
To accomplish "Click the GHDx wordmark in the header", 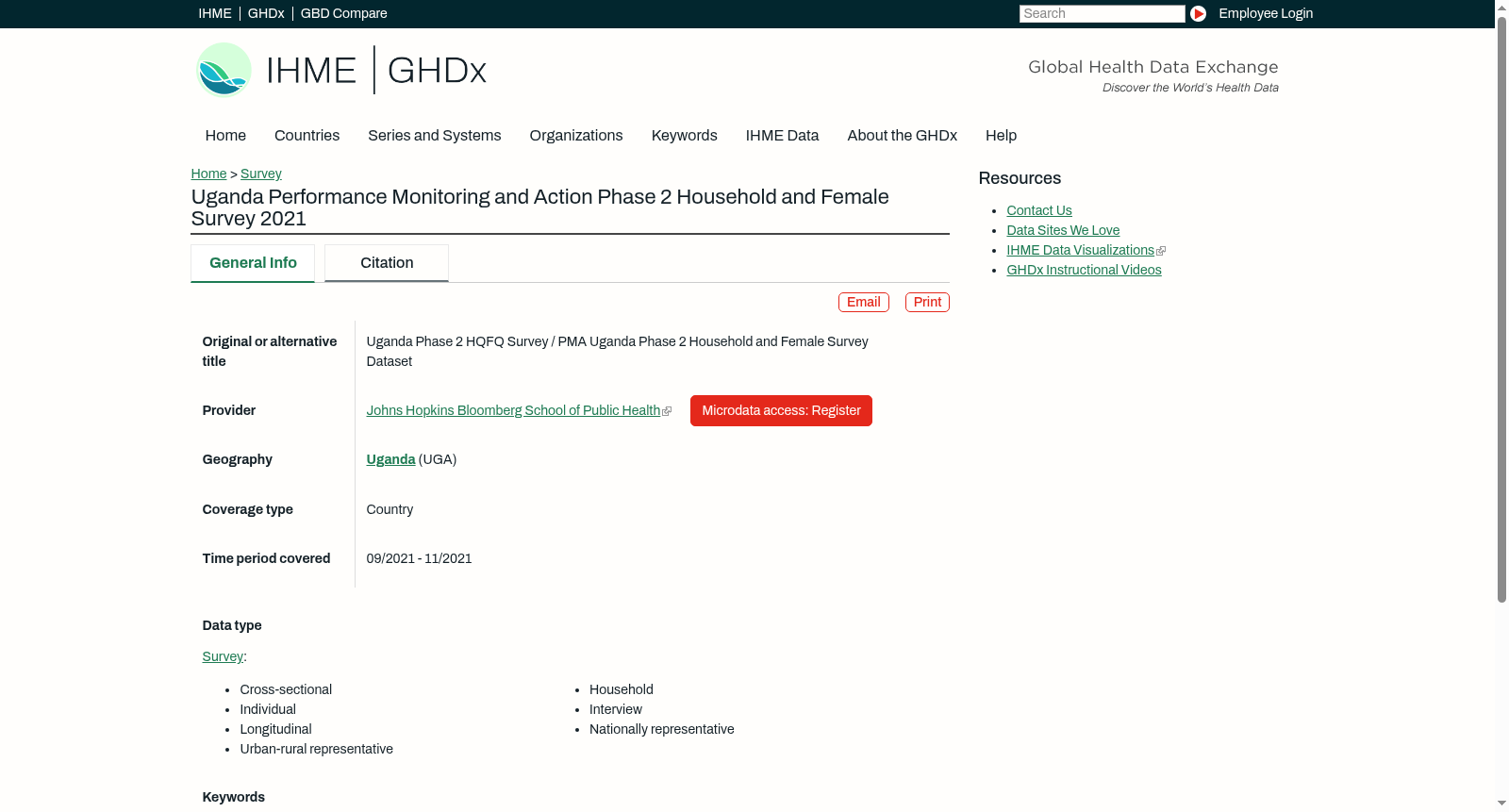I will (x=437, y=71).
